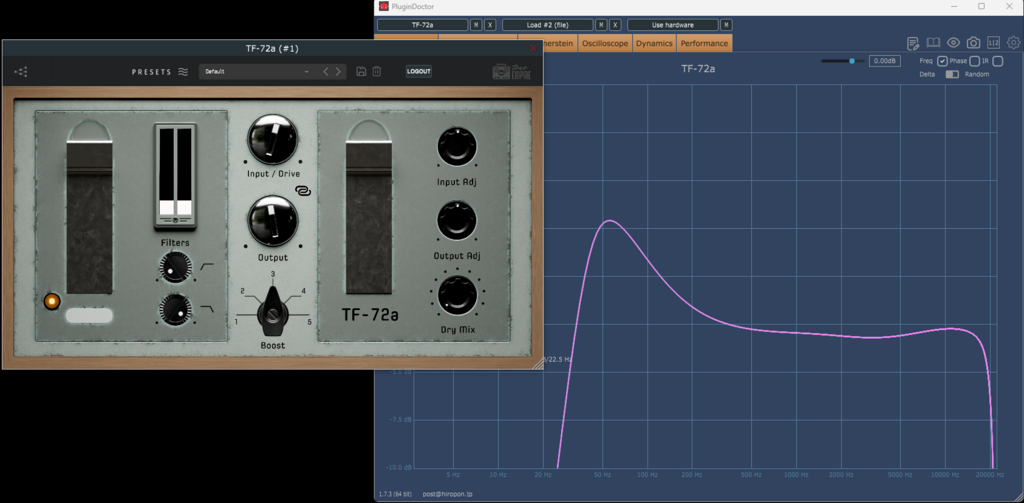1024x503 pixels.
Task: Go to the next preset arrow
Action: click(338, 72)
